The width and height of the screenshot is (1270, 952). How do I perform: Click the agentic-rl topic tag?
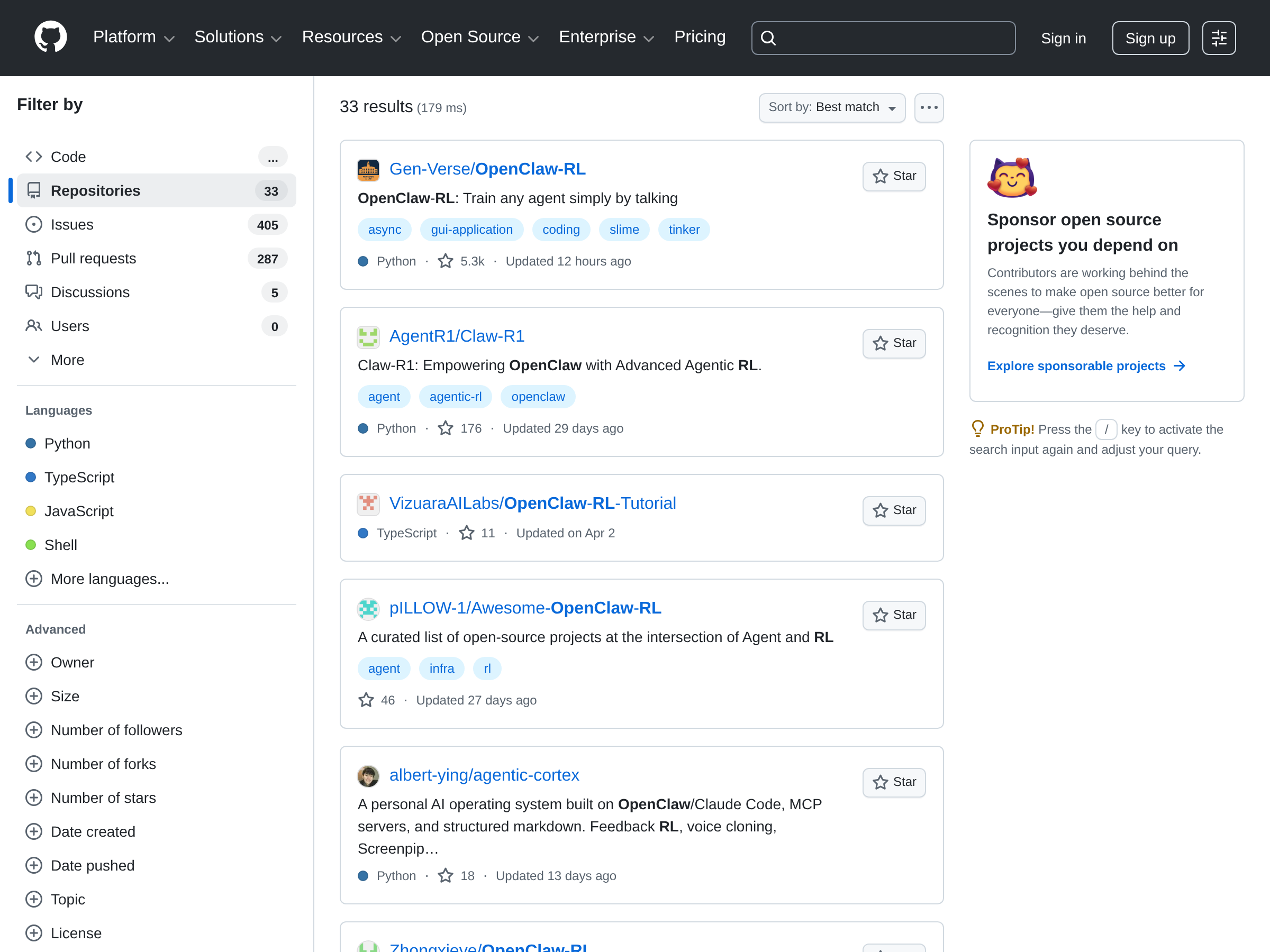(x=455, y=397)
